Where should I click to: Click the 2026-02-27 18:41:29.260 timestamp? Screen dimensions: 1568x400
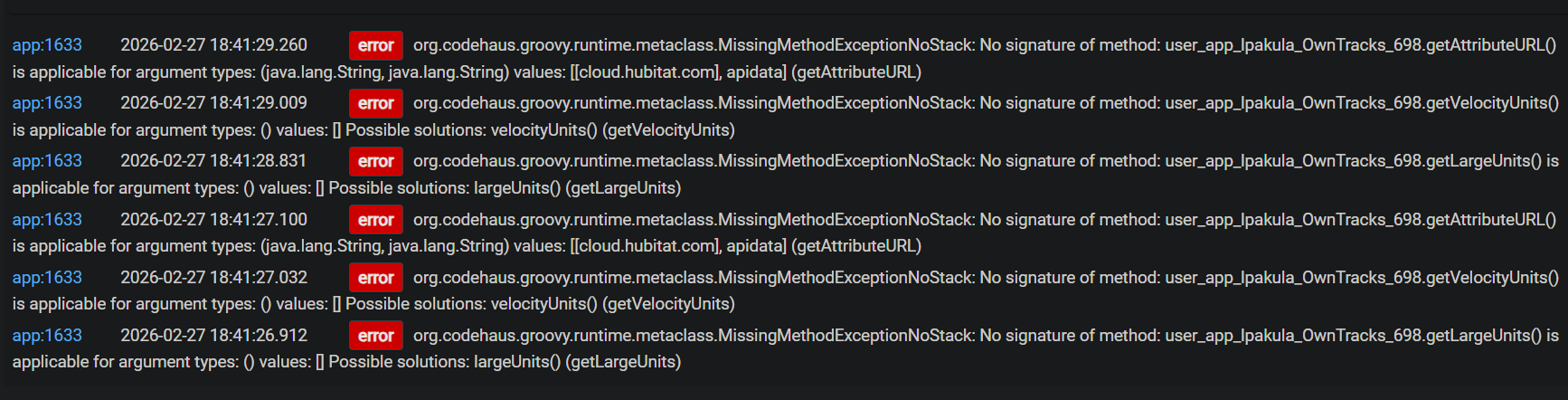point(213,45)
